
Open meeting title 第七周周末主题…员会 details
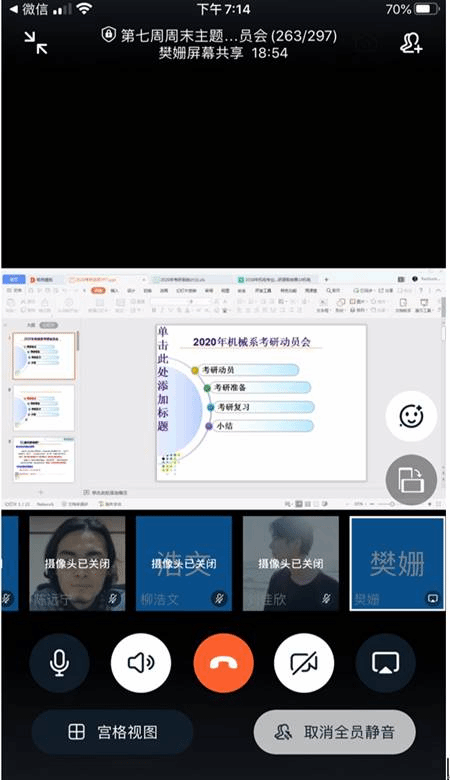(x=229, y=35)
